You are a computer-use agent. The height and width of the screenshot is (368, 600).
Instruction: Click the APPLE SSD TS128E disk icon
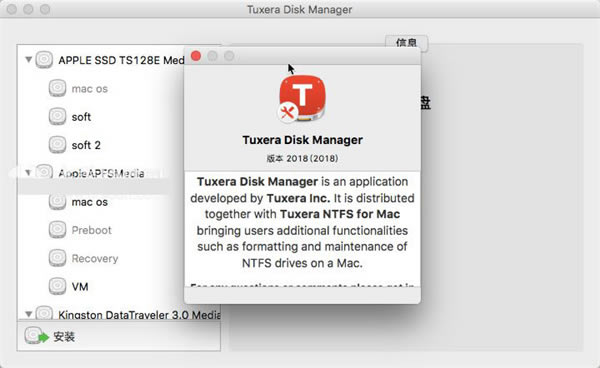[x=44, y=60]
